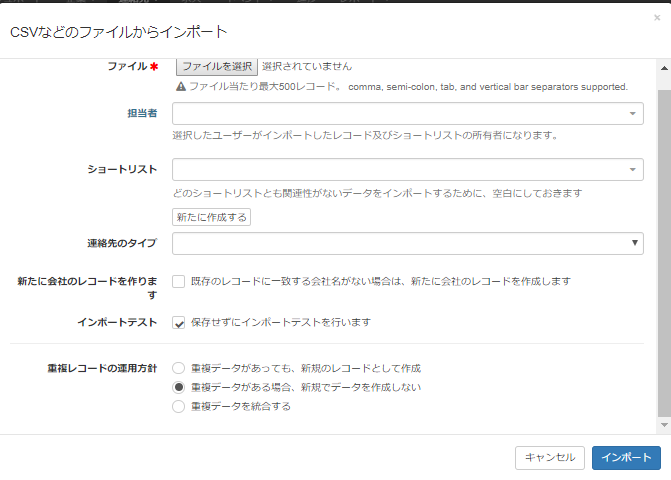Select 重複データがある場合、新規でデータを作成しない radio

click(178, 387)
